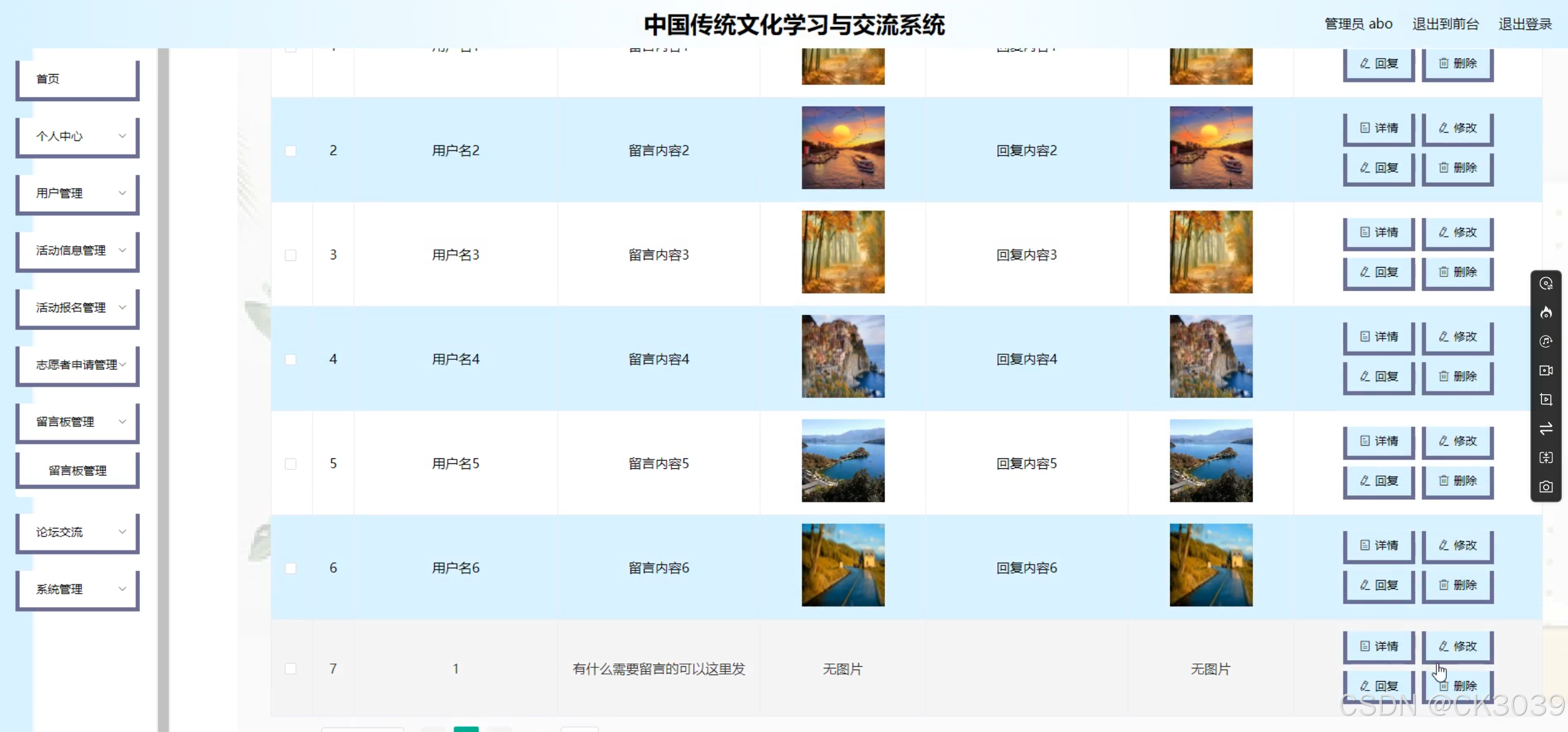Open the 首页 menu item
The image size is (1568, 732).
click(x=77, y=79)
